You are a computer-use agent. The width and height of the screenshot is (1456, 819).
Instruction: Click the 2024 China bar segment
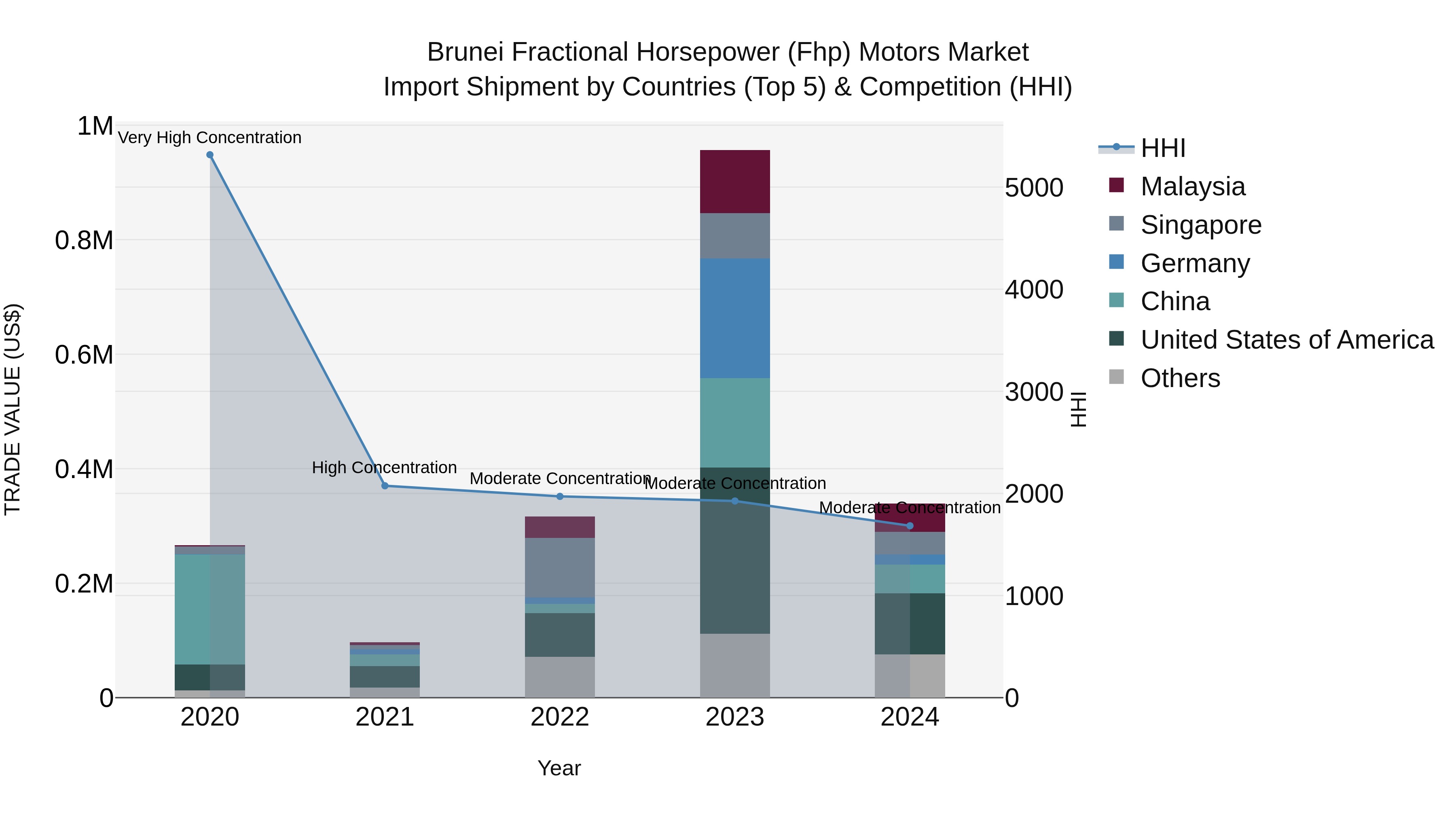(x=910, y=579)
